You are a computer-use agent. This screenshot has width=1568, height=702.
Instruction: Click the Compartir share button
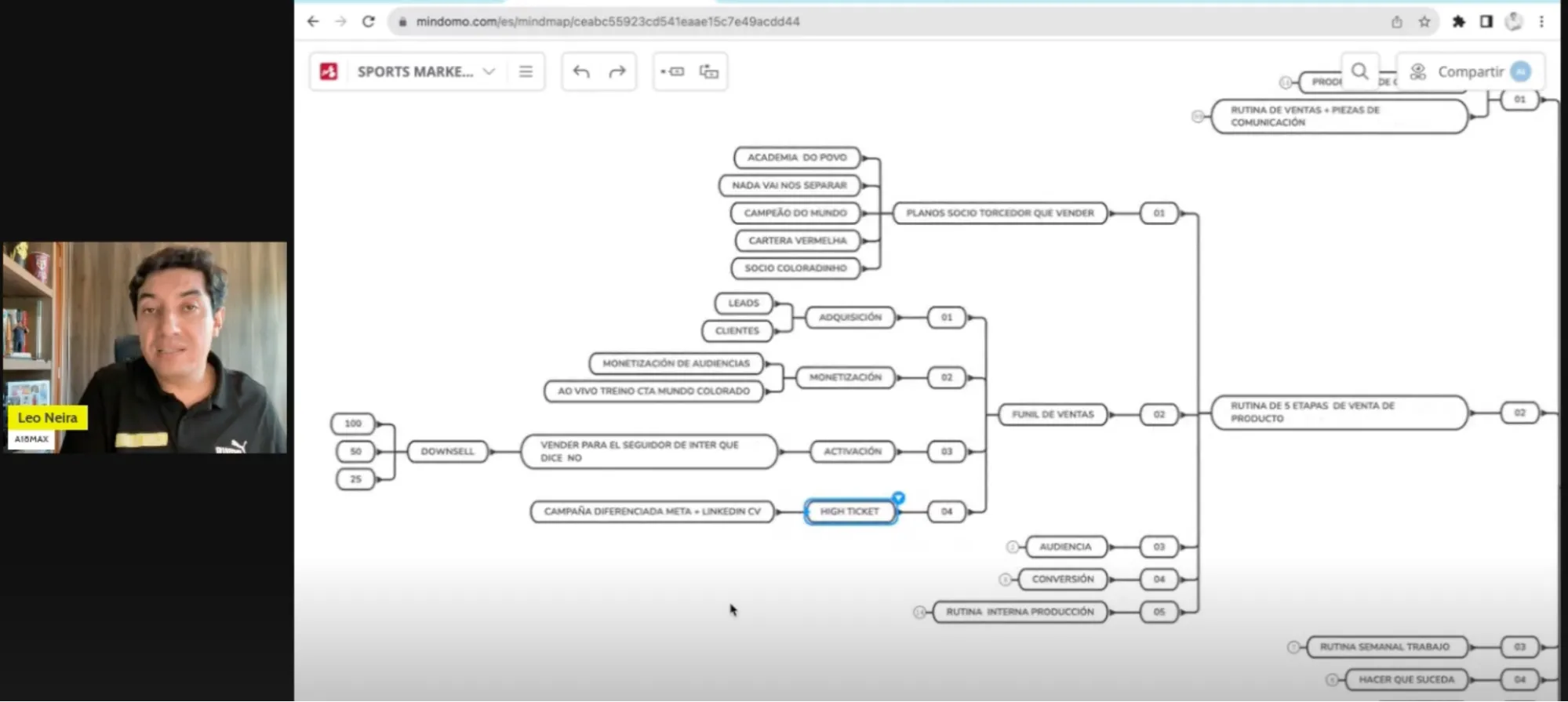point(1470,71)
